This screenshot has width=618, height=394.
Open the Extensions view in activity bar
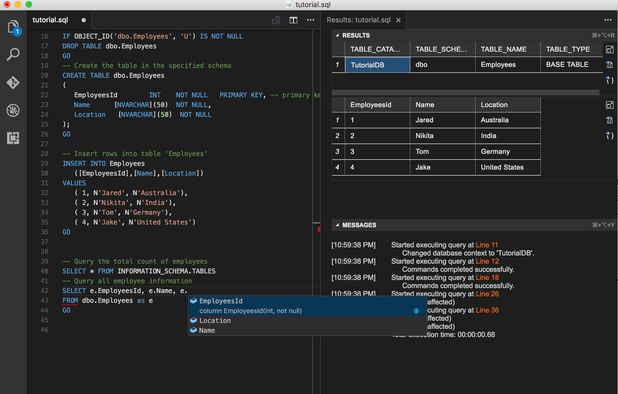coord(13,138)
